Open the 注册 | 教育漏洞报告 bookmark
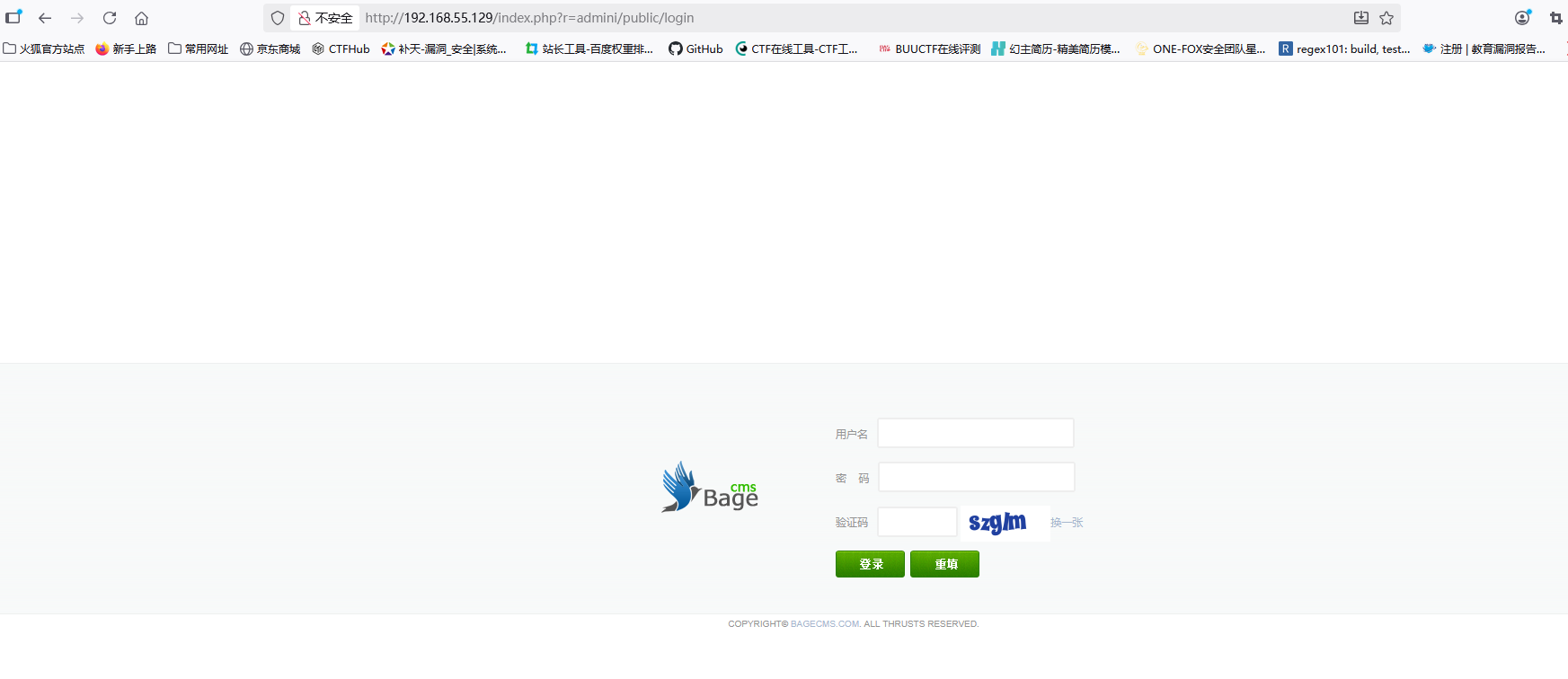The width and height of the screenshot is (1568, 679). click(1484, 48)
